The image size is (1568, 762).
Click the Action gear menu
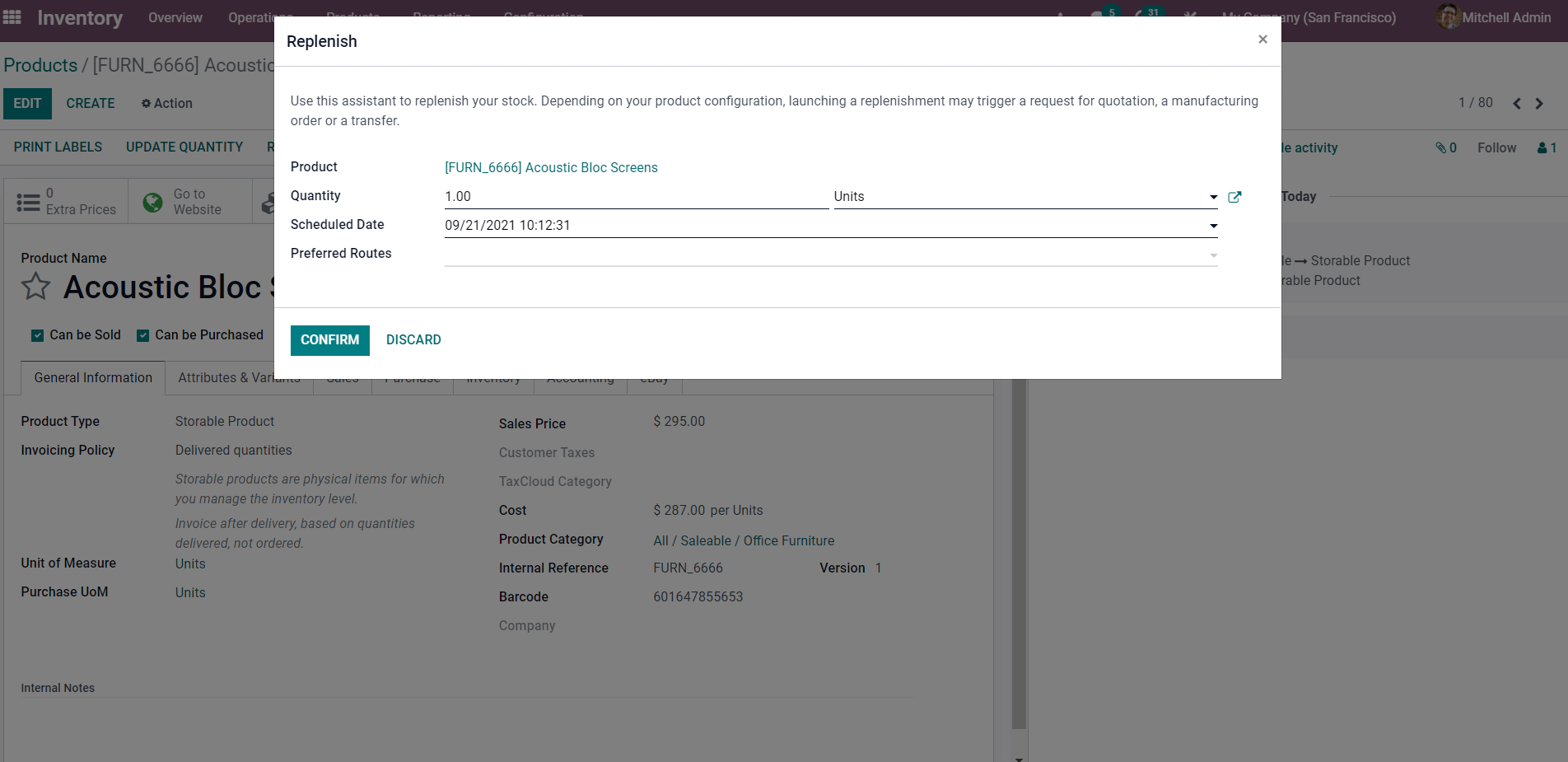click(166, 103)
